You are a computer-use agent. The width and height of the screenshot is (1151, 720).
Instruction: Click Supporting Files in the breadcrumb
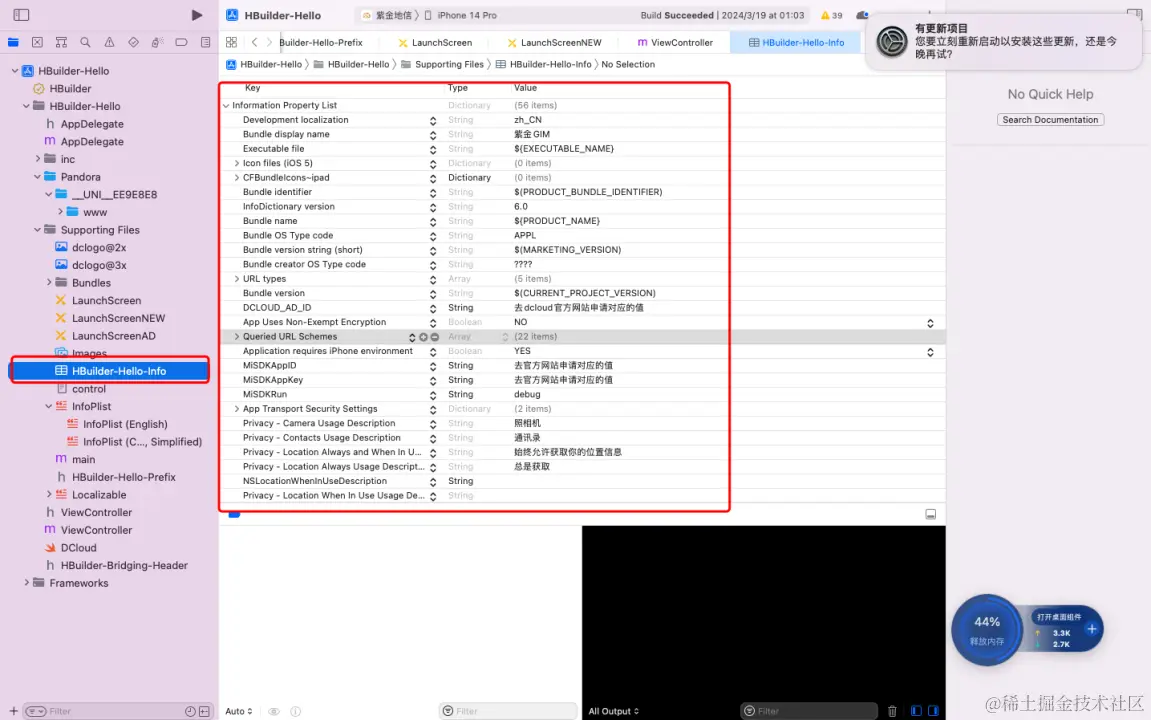click(443, 65)
